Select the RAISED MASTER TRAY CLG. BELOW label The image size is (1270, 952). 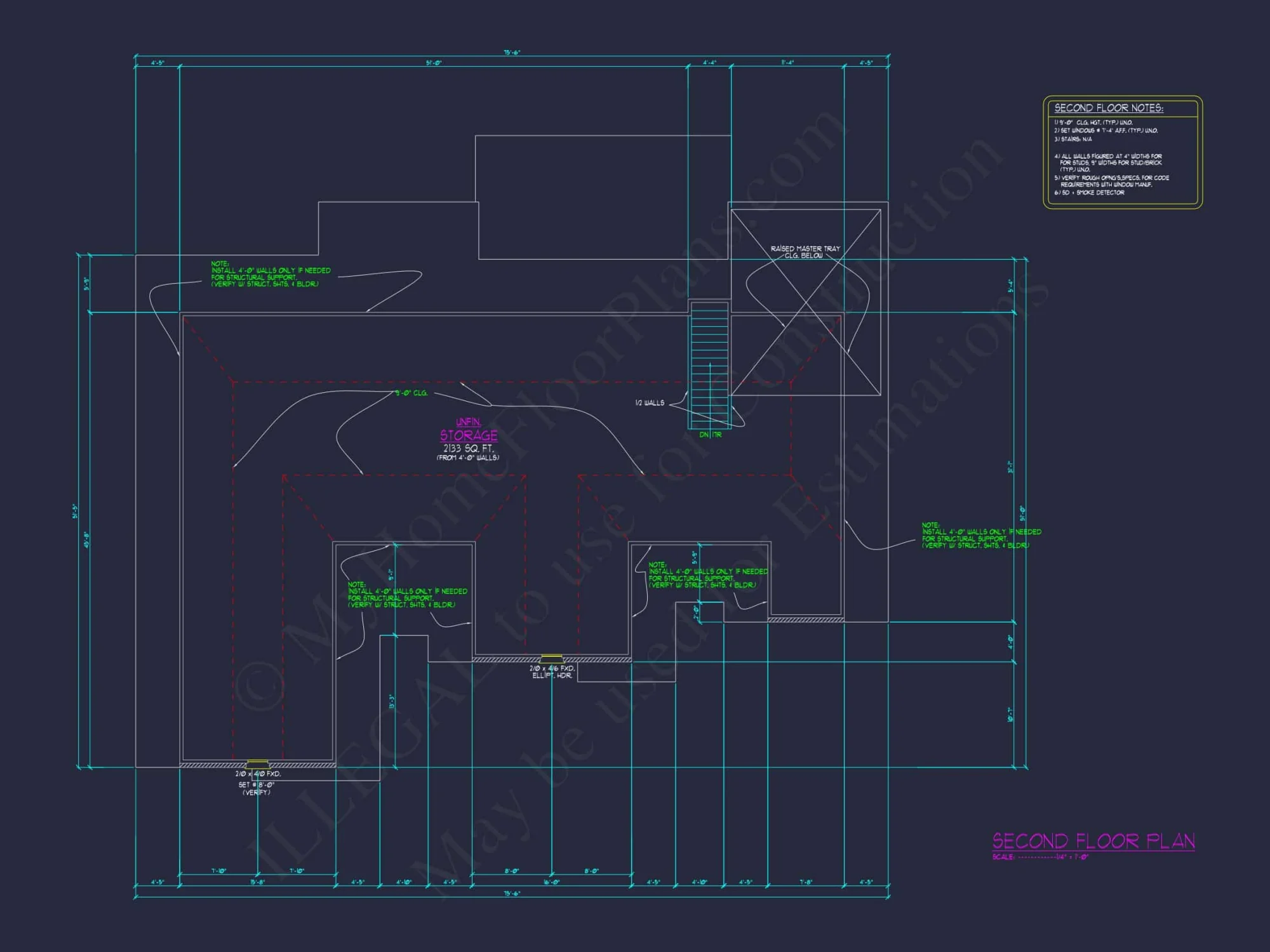[x=805, y=249]
